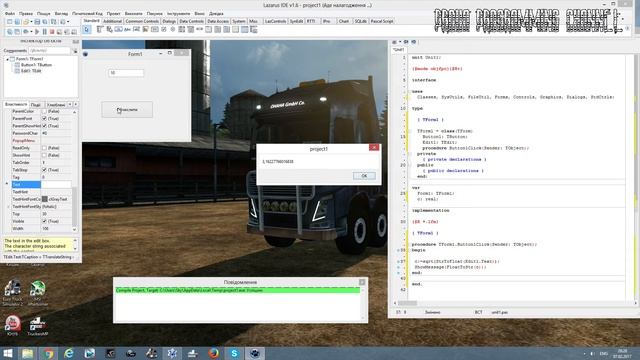The image size is (640, 360).
Task: Click the clGrayText color swatch
Action: (44, 199)
